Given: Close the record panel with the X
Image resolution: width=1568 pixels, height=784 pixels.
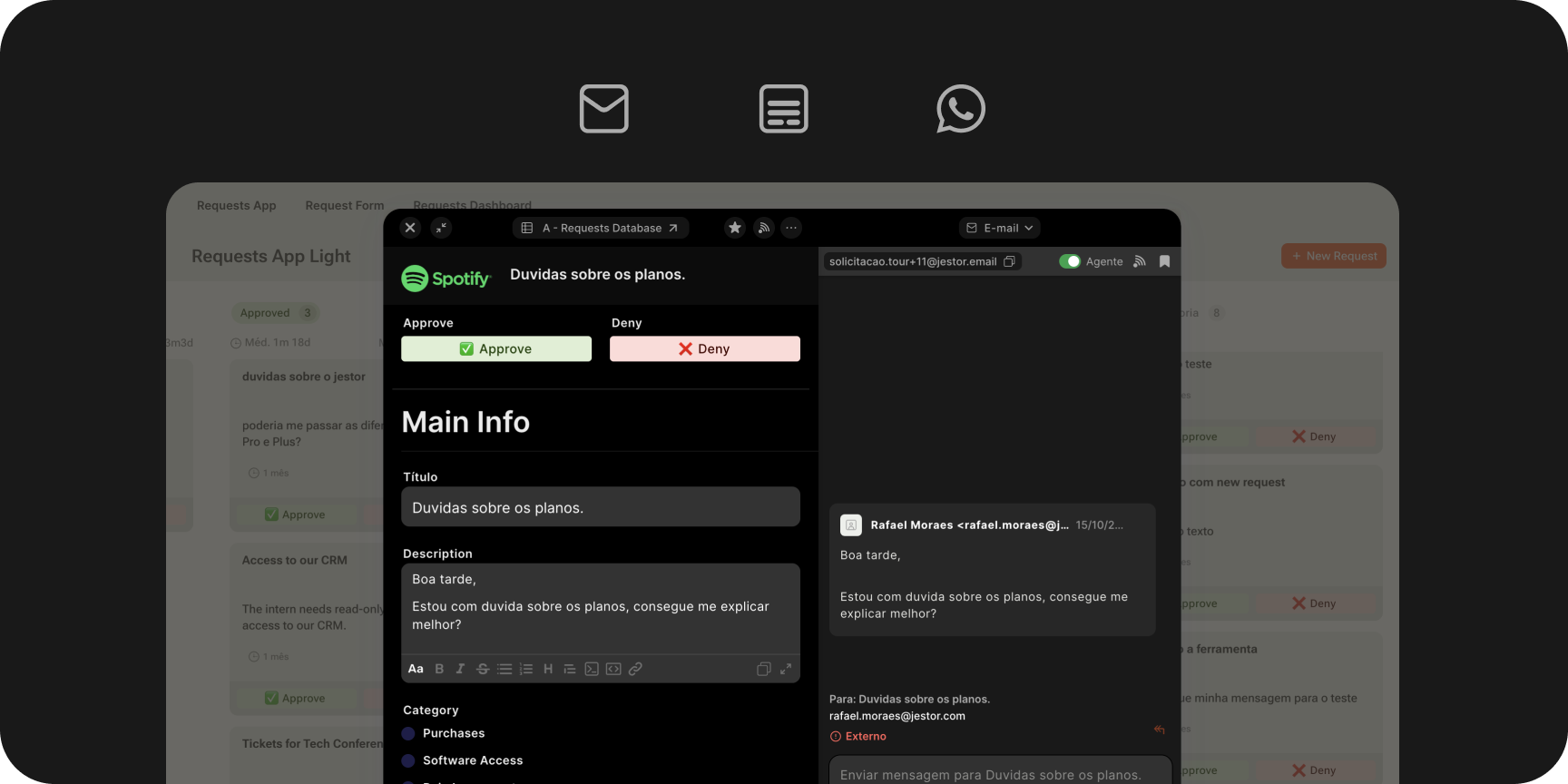Looking at the screenshot, I should [410, 228].
